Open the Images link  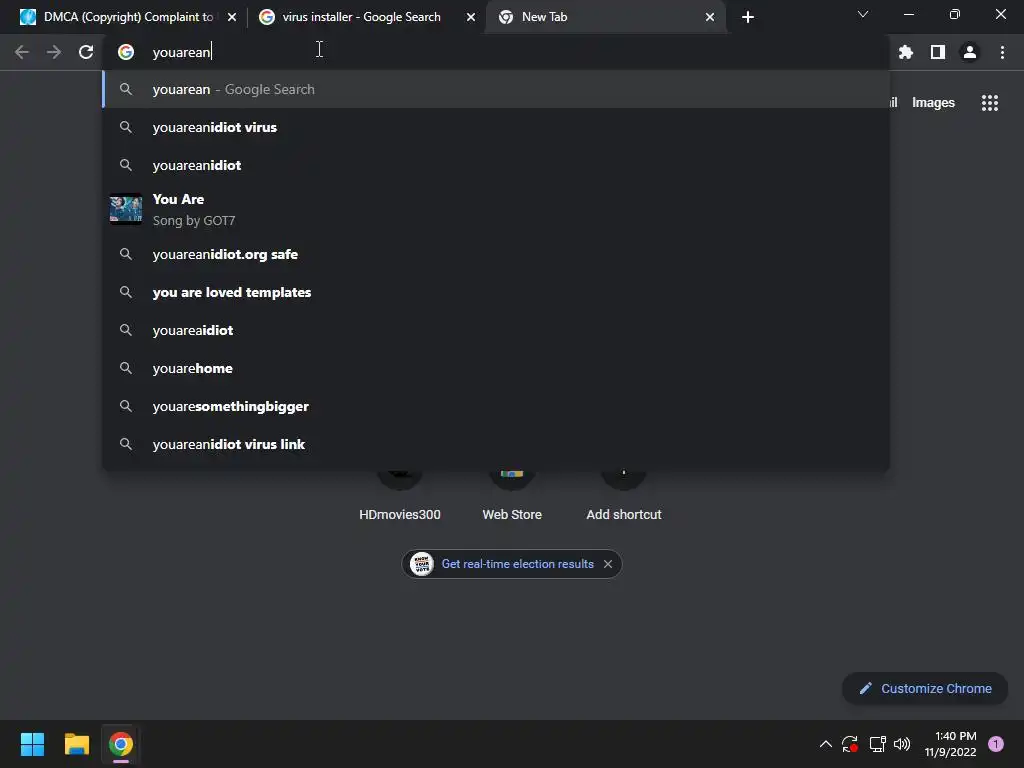(x=933, y=103)
